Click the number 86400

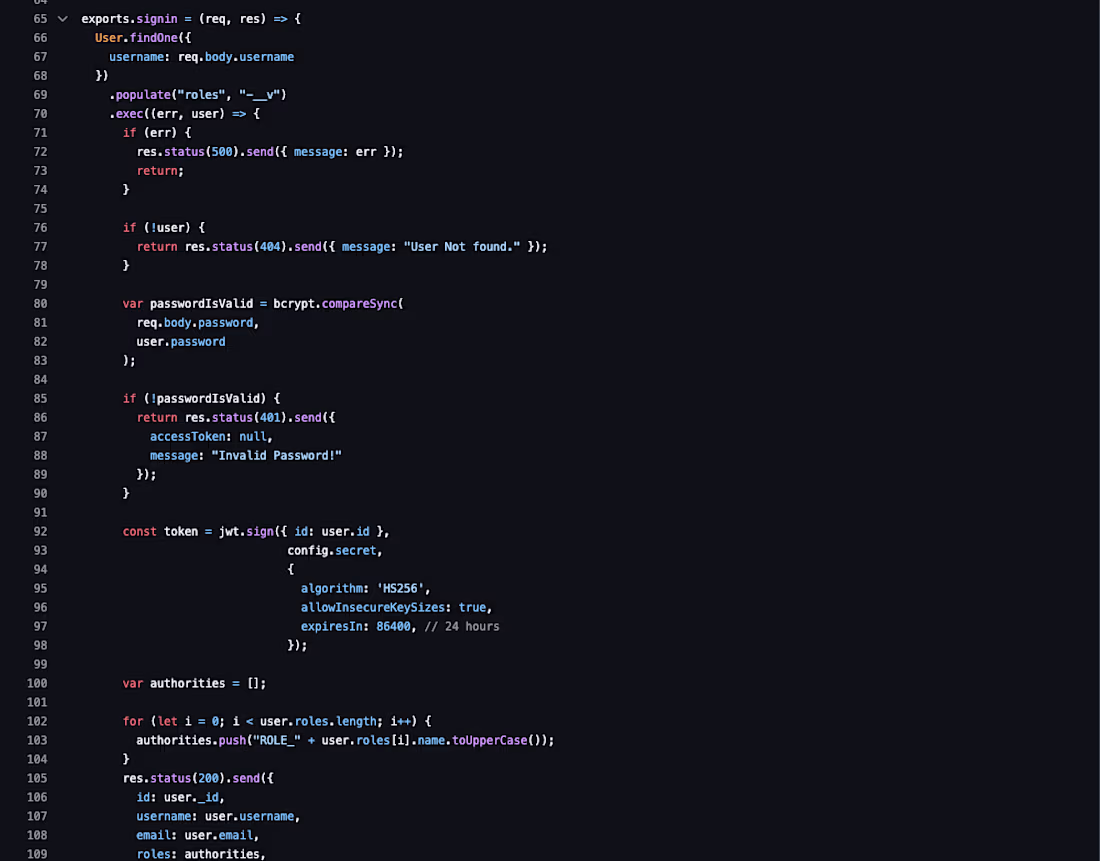tap(394, 626)
